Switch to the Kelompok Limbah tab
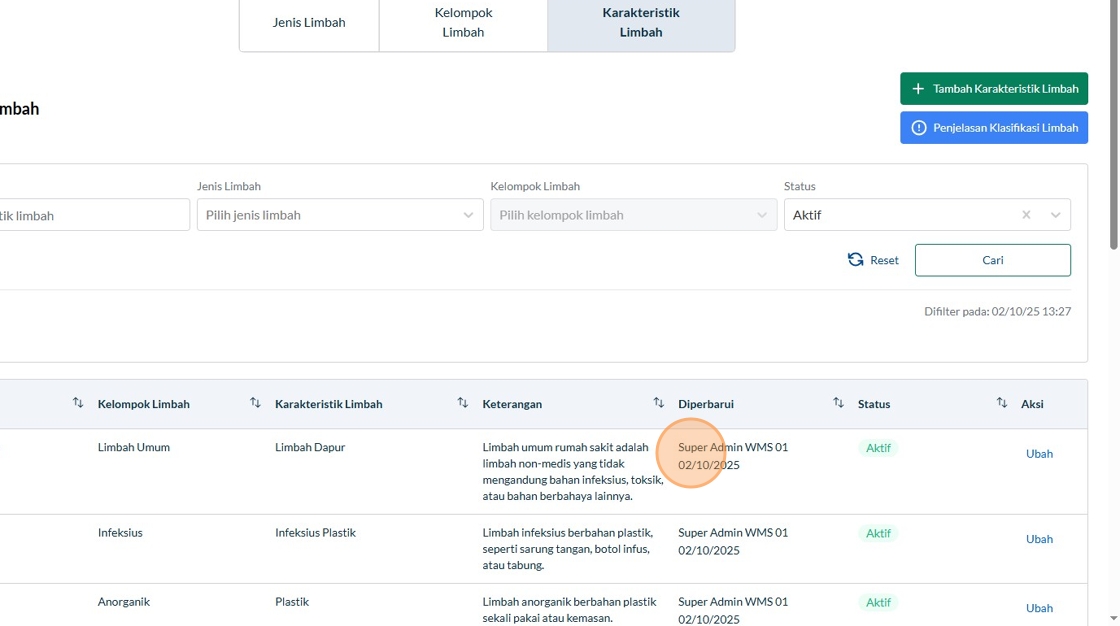Screen dimensions: 1120x626 coord(463,22)
